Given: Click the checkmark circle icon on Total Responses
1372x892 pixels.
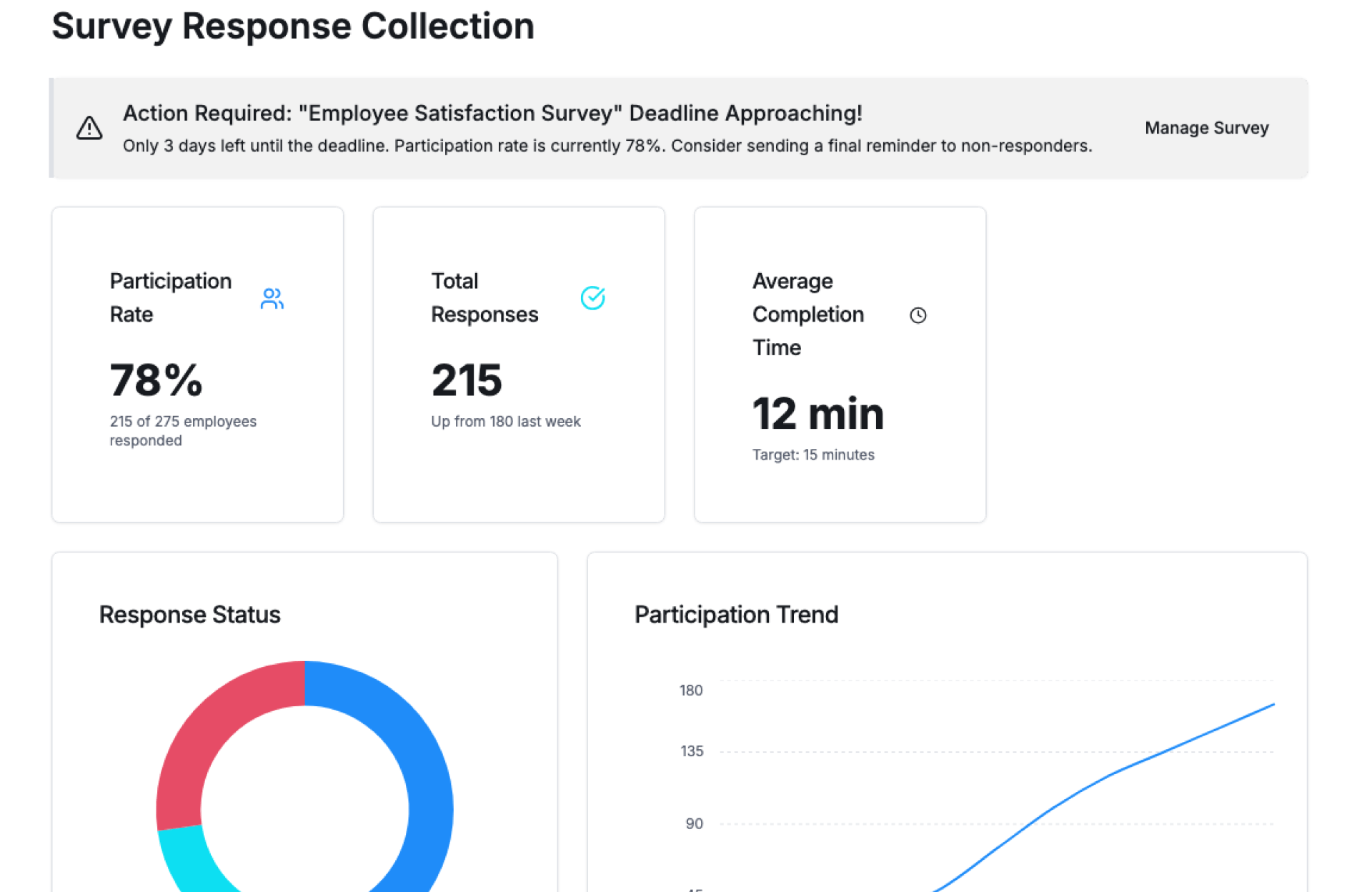Looking at the screenshot, I should [x=592, y=298].
